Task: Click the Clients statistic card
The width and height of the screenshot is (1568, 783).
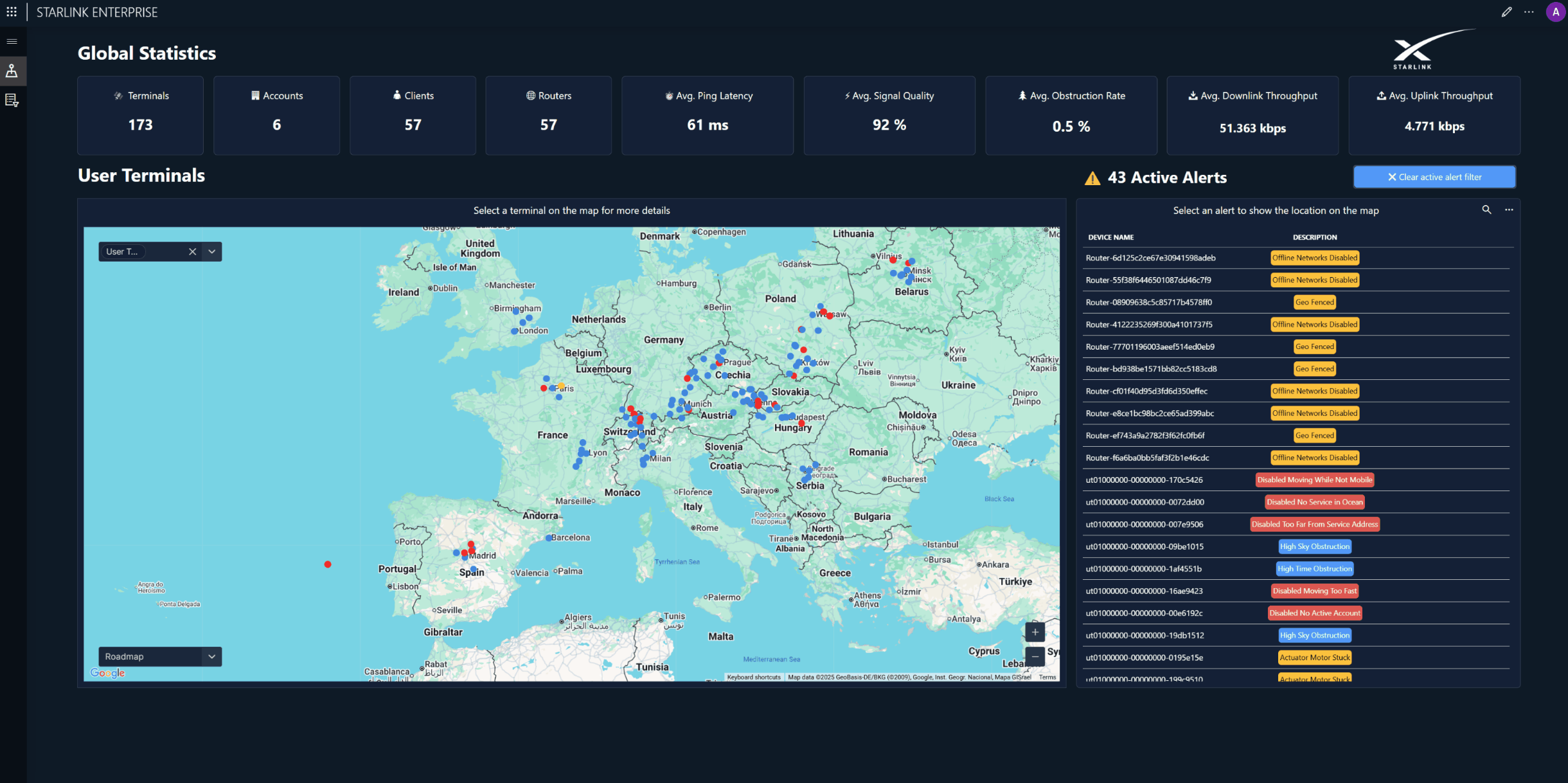Action: (x=413, y=115)
